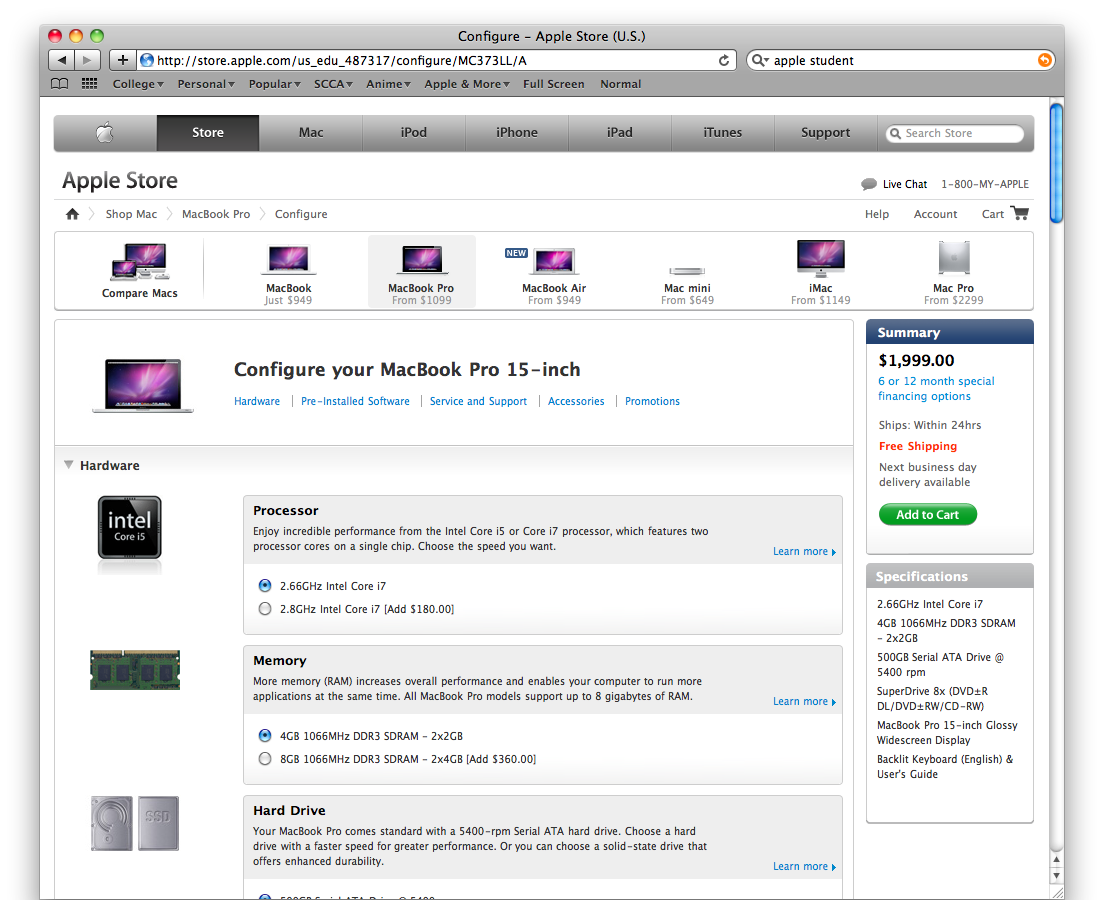Click the SSD drive icon

(158, 823)
